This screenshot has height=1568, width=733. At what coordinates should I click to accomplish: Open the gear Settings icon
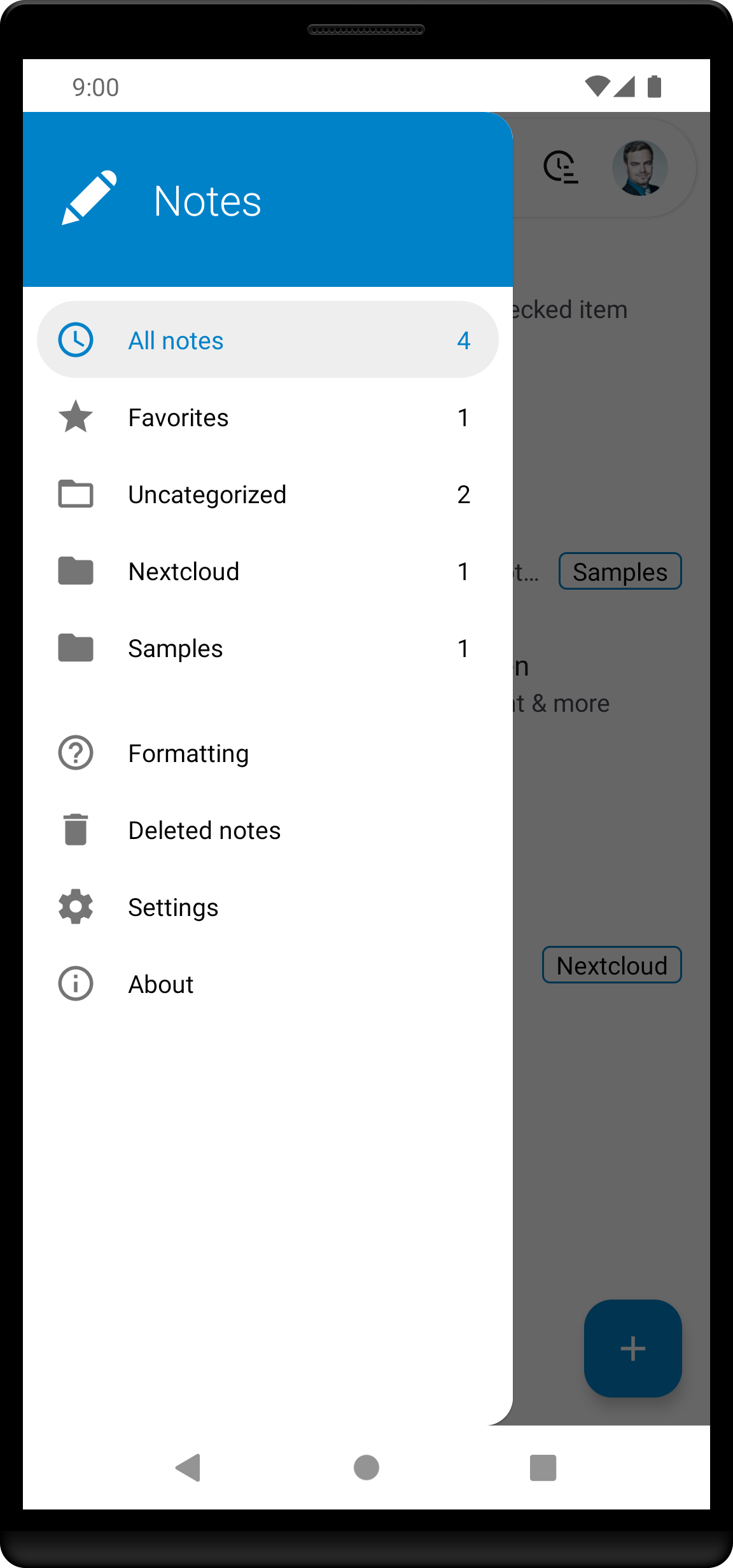click(x=76, y=906)
